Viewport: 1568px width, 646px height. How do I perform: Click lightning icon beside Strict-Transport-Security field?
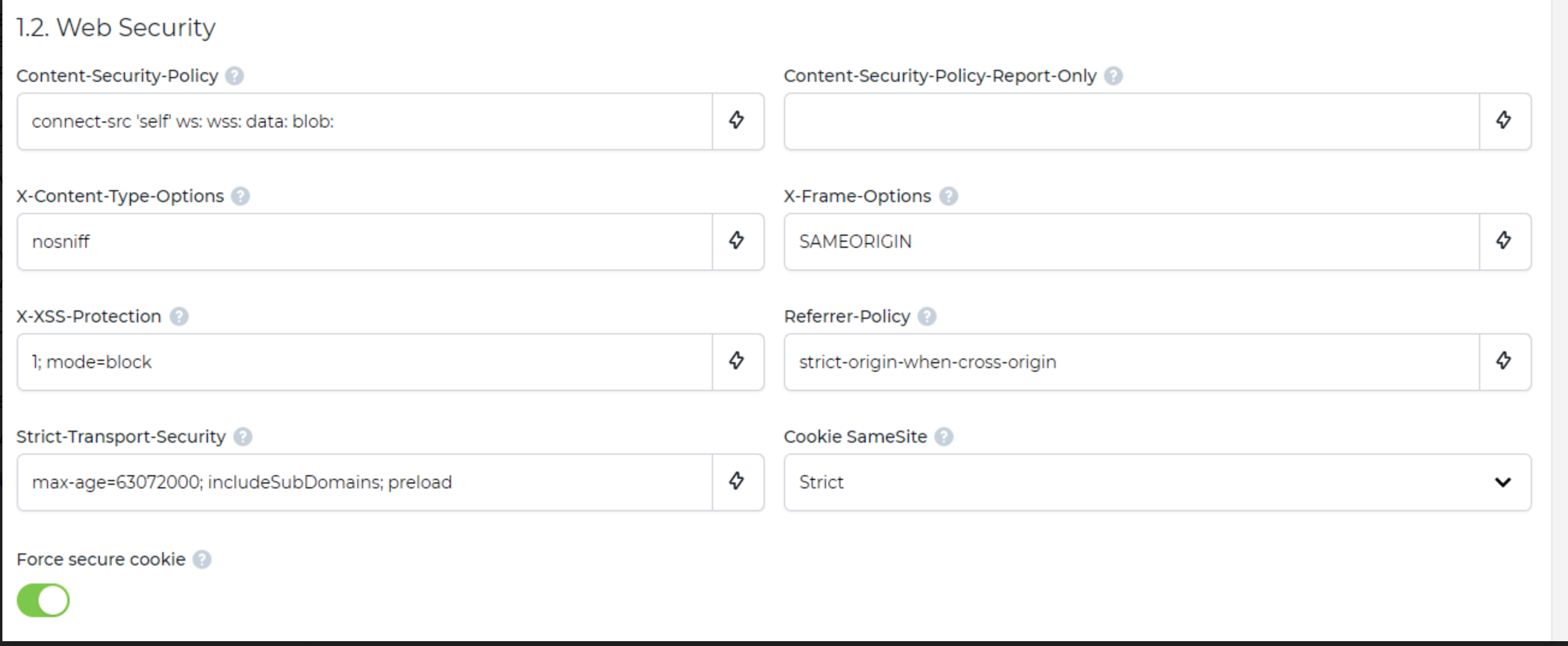tap(737, 482)
